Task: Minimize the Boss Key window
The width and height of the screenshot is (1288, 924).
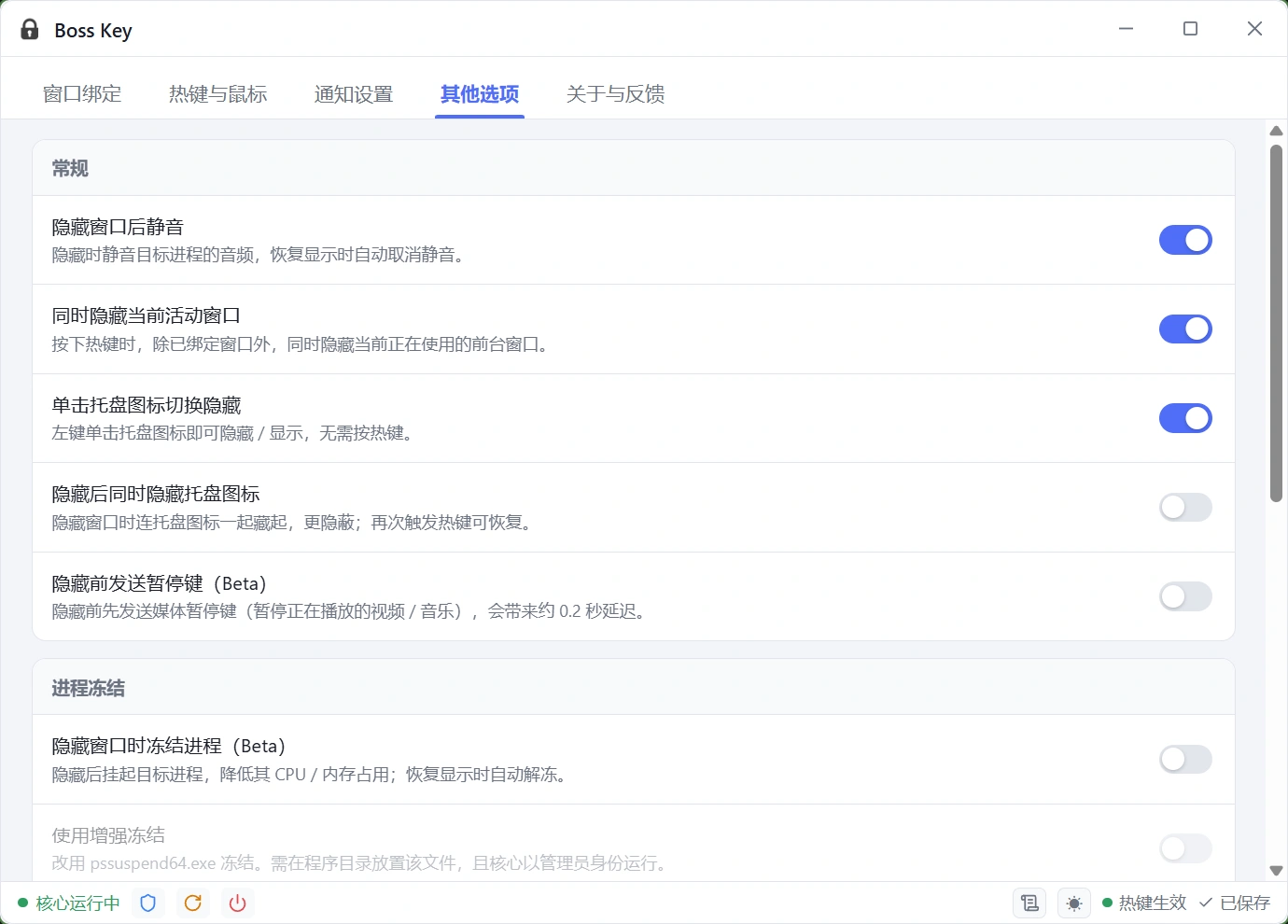Action: pyautogui.click(x=1127, y=29)
